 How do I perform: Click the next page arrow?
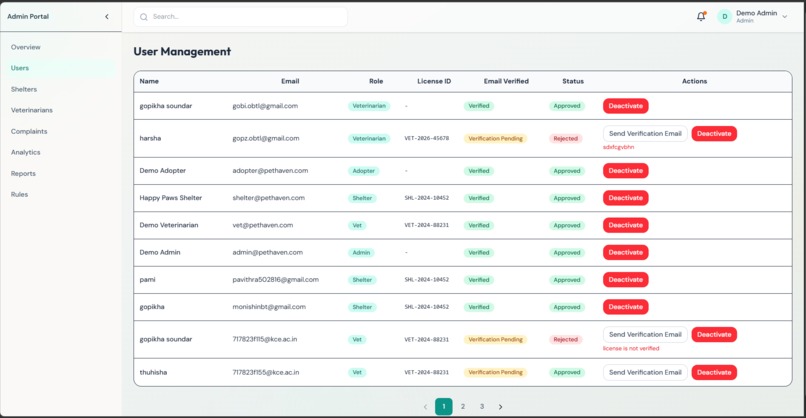point(500,407)
